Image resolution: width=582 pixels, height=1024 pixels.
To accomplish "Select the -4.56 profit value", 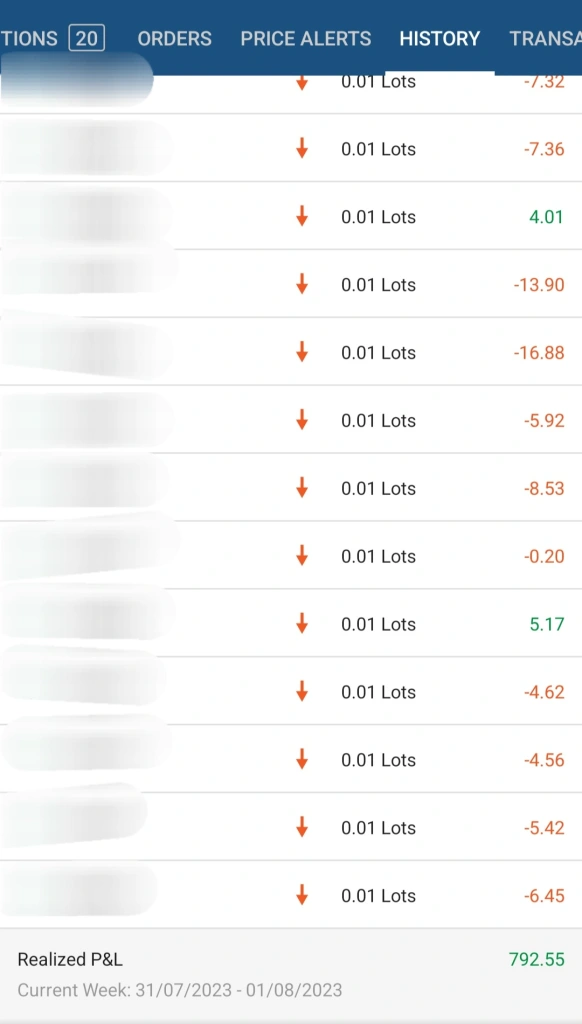I will [x=543, y=760].
